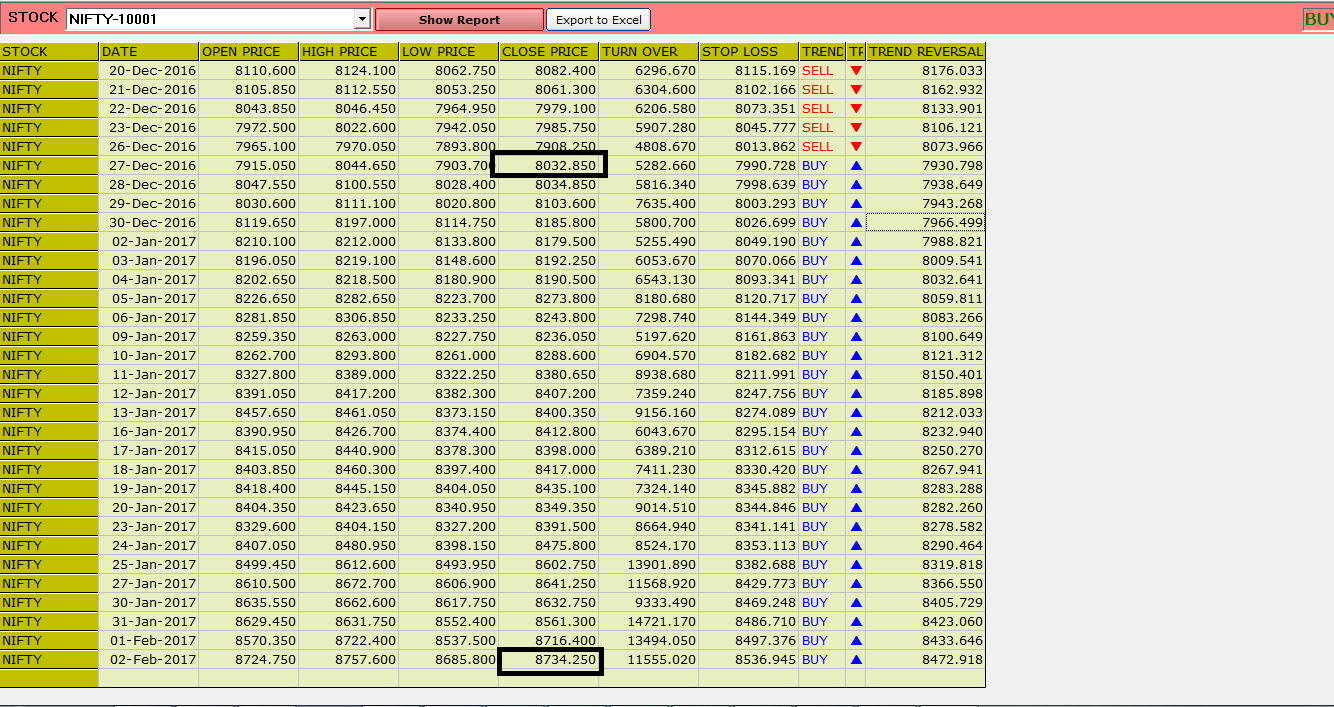This screenshot has width=1334, height=707.
Task: Click the trend reversal cell 8472.918
Action: pos(925,660)
